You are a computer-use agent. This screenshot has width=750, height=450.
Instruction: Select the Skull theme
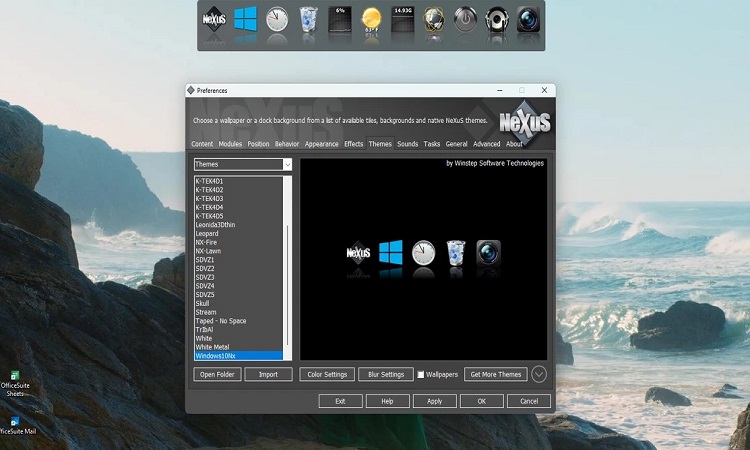(x=239, y=303)
